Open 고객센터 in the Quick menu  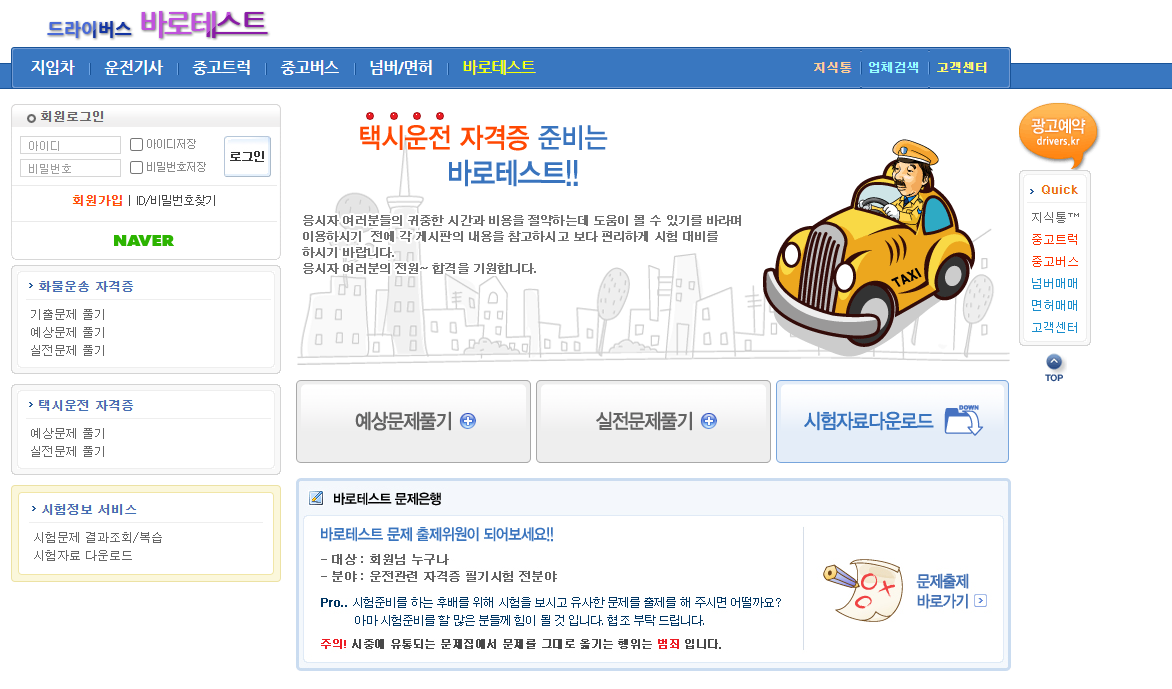(1055, 327)
